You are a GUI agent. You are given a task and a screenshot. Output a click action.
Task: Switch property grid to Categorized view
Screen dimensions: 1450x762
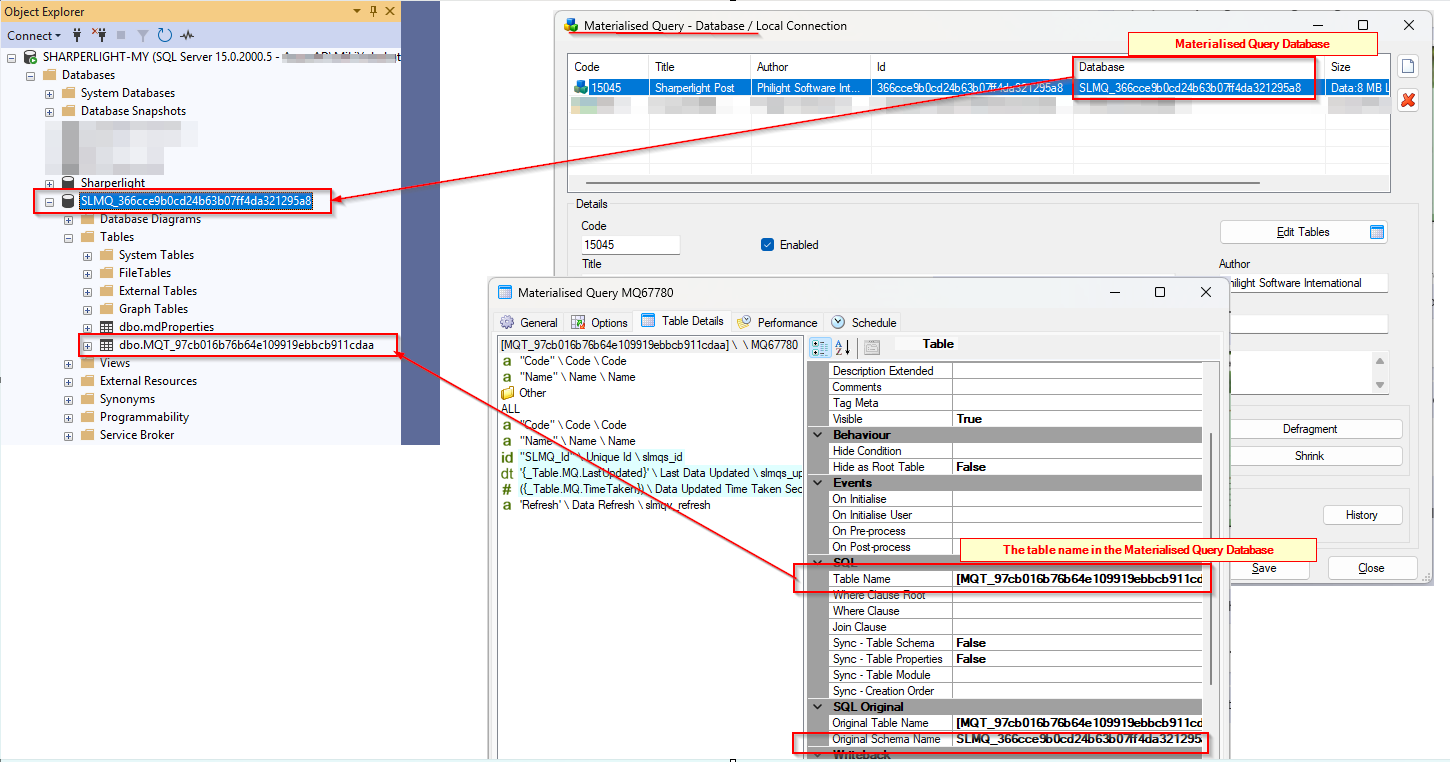click(x=821, y=347)
